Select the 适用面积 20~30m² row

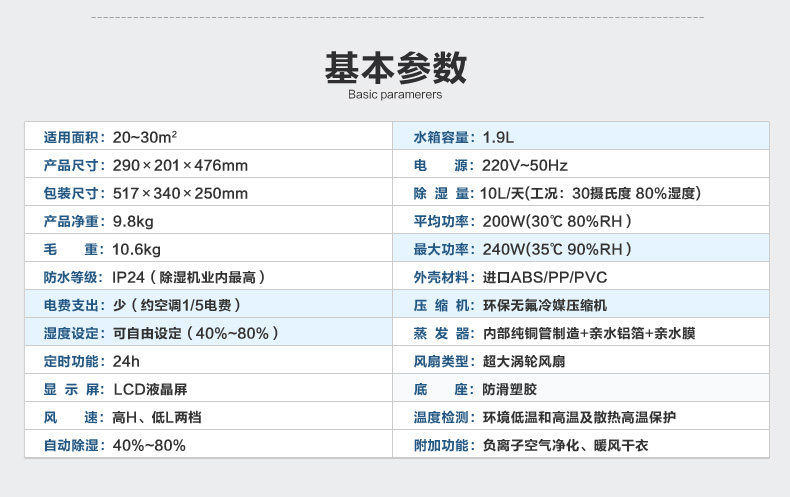coord(208,137)
